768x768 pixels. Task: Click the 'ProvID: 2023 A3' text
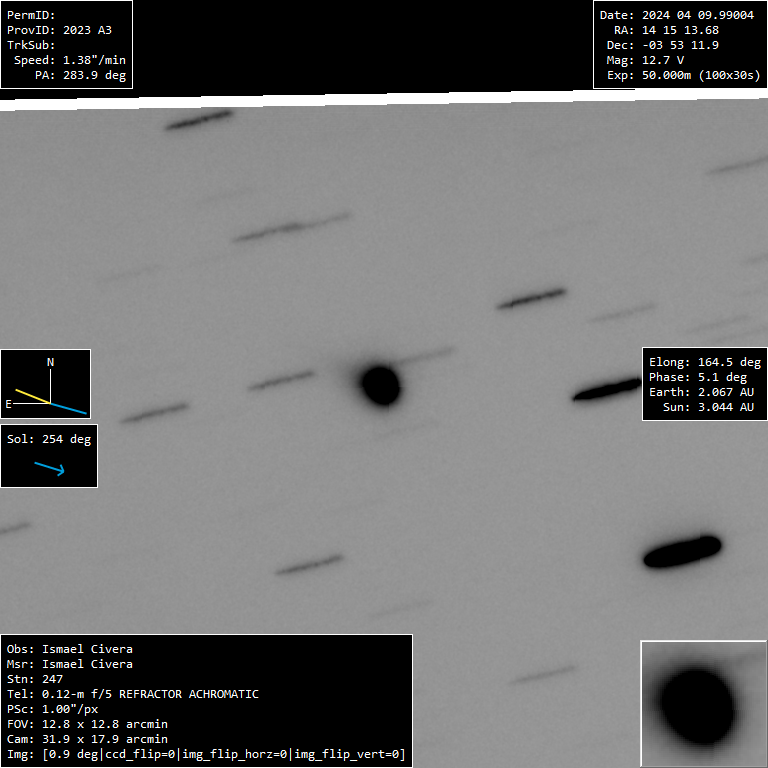pos(59,30)
